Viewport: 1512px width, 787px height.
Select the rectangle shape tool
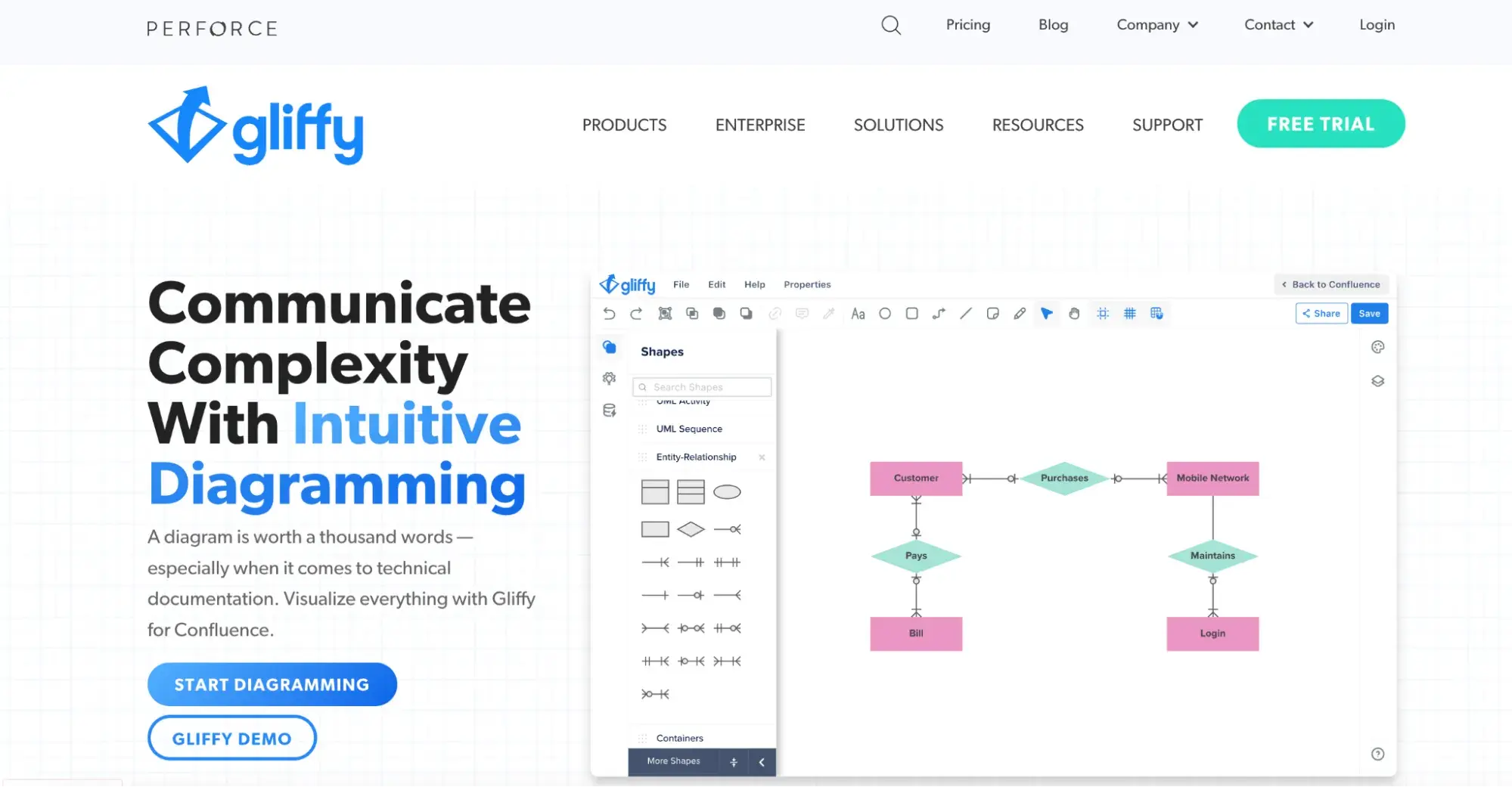[912, 314]
